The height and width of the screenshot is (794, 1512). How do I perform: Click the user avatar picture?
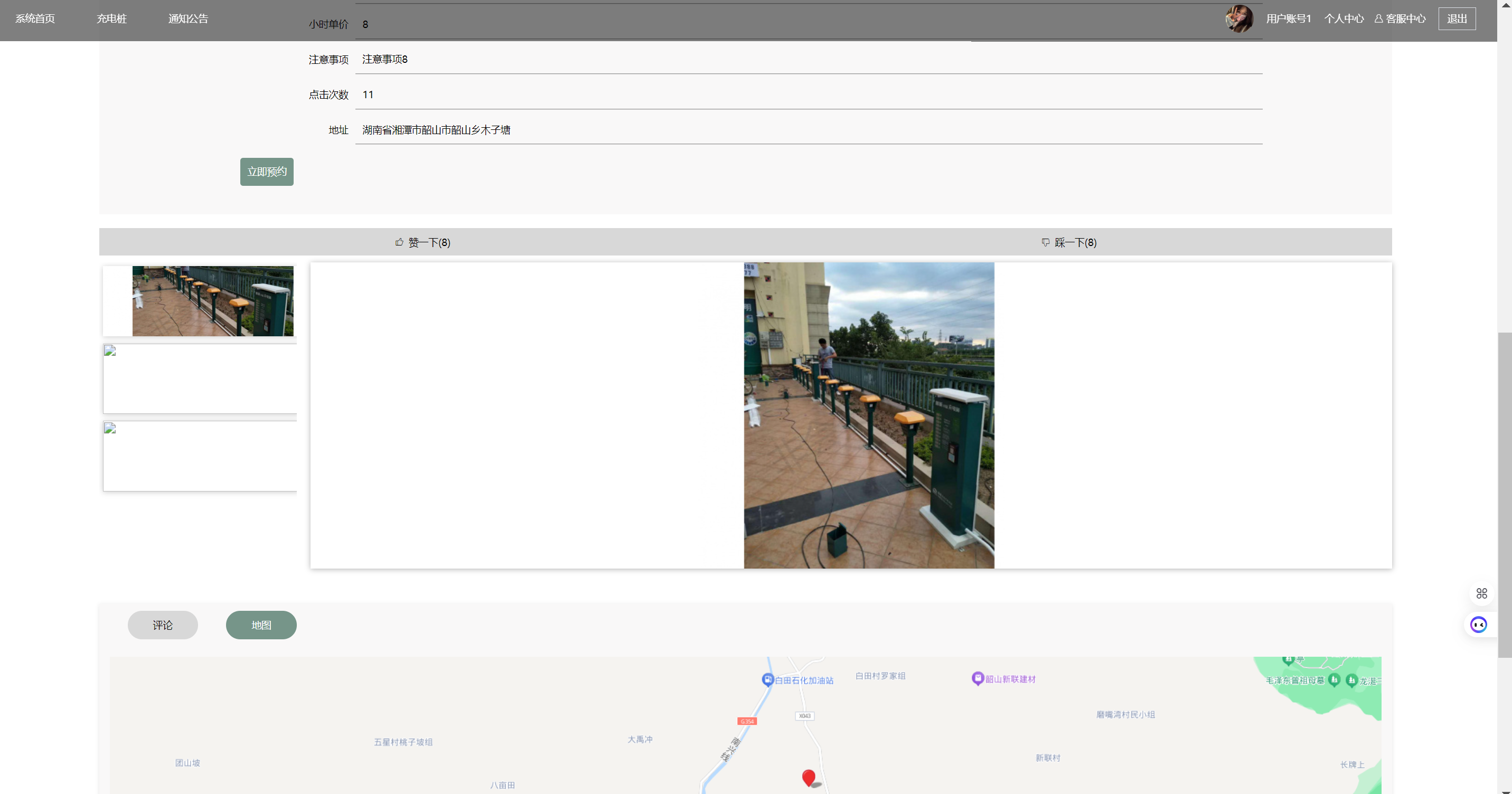1239,19
